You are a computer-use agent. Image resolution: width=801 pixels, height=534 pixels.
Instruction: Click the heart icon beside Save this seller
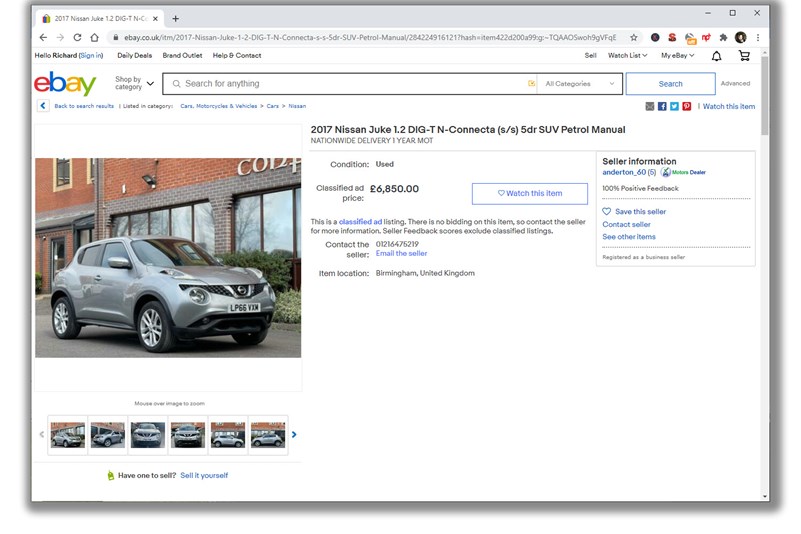tap(606, 212)
